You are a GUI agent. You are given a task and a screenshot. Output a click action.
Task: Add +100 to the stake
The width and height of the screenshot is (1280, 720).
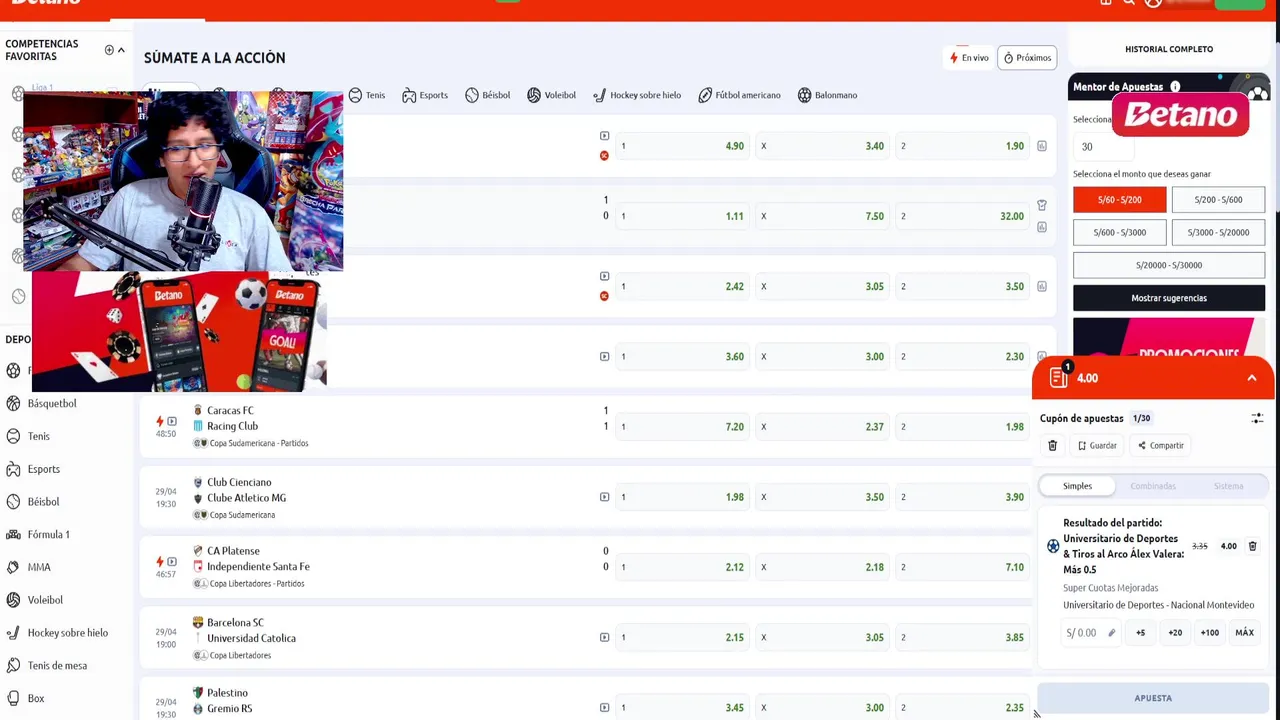[1209, 633]
